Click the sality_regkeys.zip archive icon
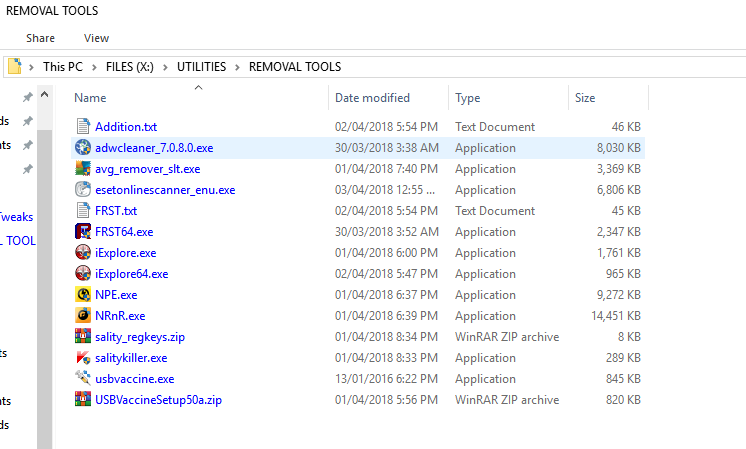Viewport: 746px width, 449px height. point(83,336)
